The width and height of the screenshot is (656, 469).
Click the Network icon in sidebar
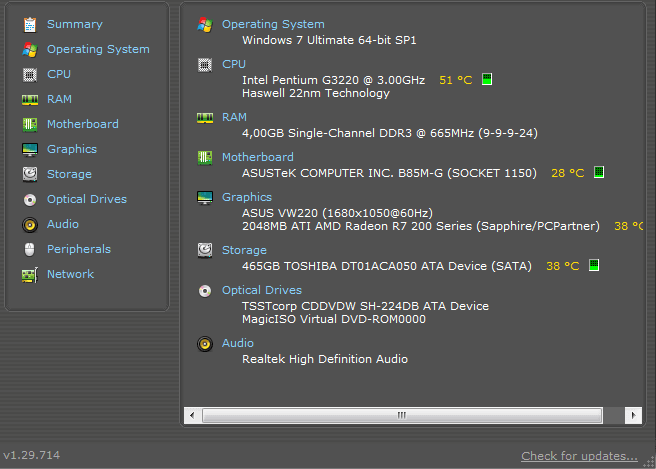coord(29,274)
